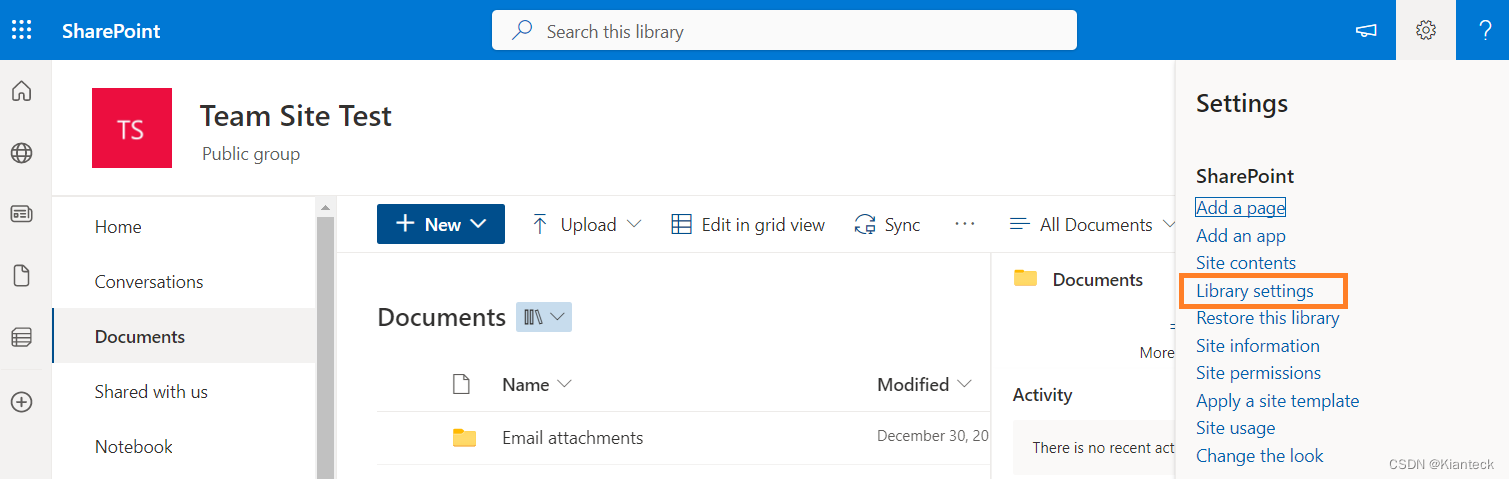Open the more actions ellipsis

tap(965, 224)
